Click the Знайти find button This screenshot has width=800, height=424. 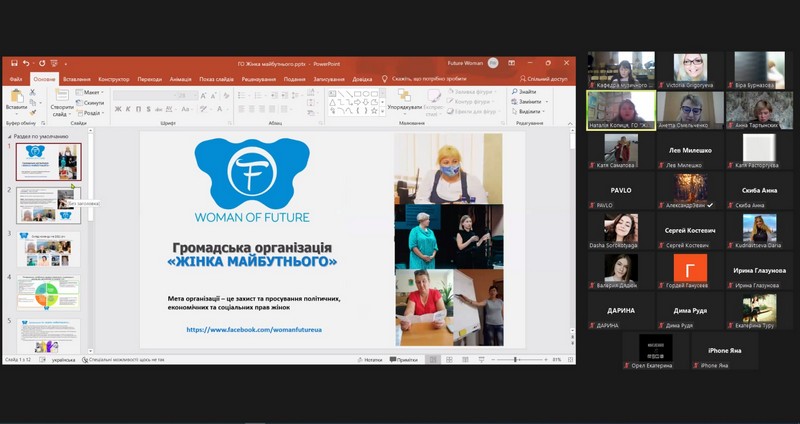(x=524, y=91)
